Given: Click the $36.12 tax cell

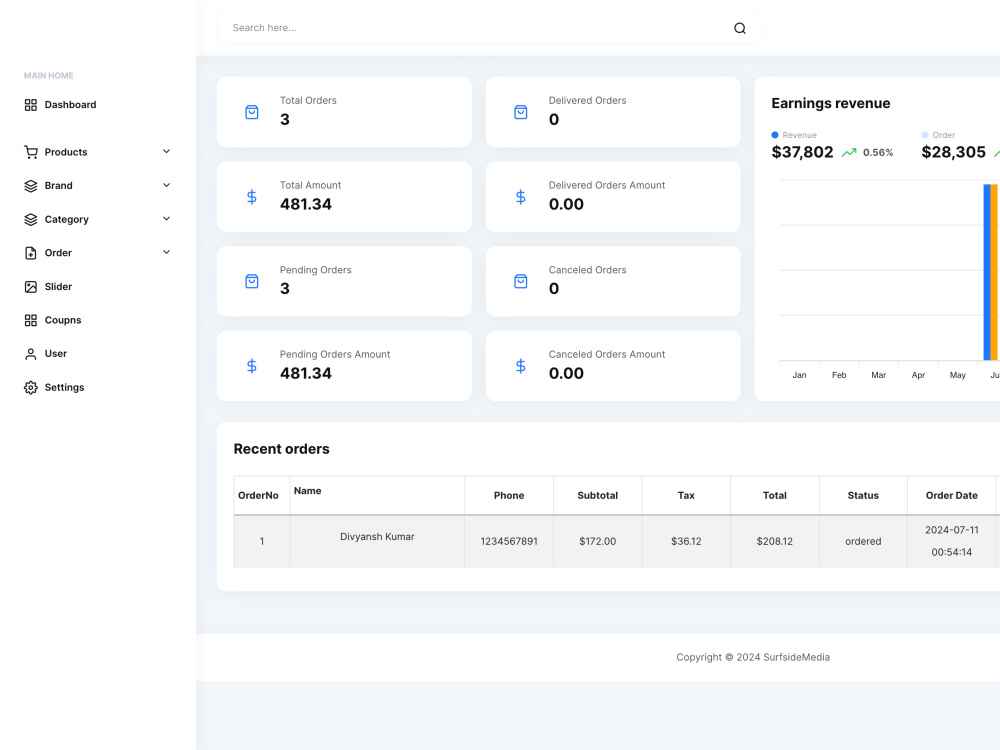Looking at the screenshot, I should point(686,541).
